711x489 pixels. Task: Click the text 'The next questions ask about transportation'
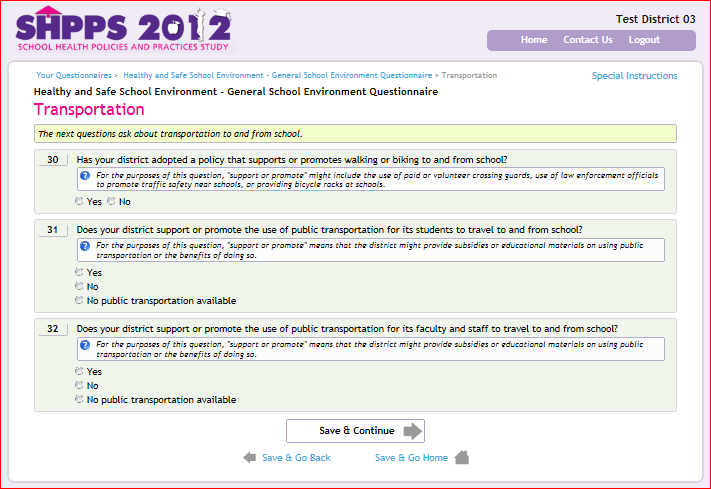click(x=170, y=134)
